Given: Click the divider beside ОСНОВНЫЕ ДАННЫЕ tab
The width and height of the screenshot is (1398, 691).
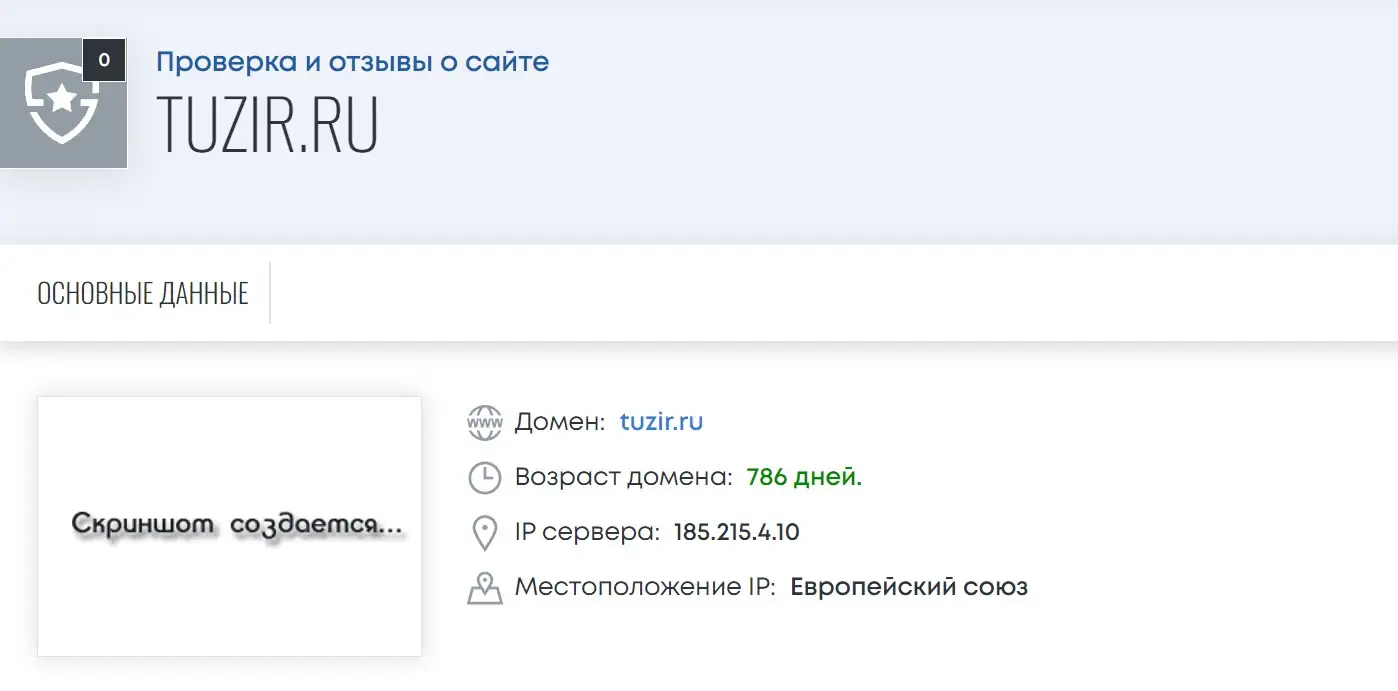Looking at the screenshot, I should point(270,293).
